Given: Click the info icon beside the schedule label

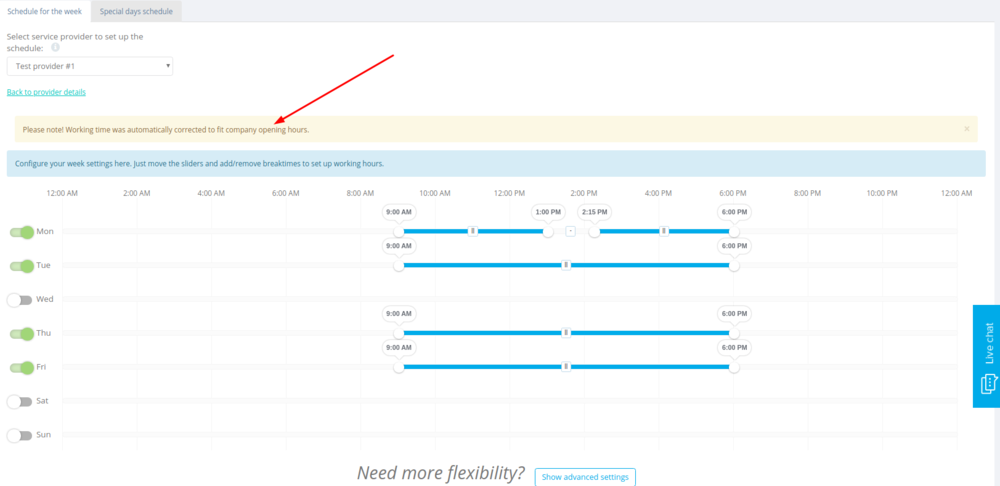Looking at the screenshot, I should tap(56, 47).
